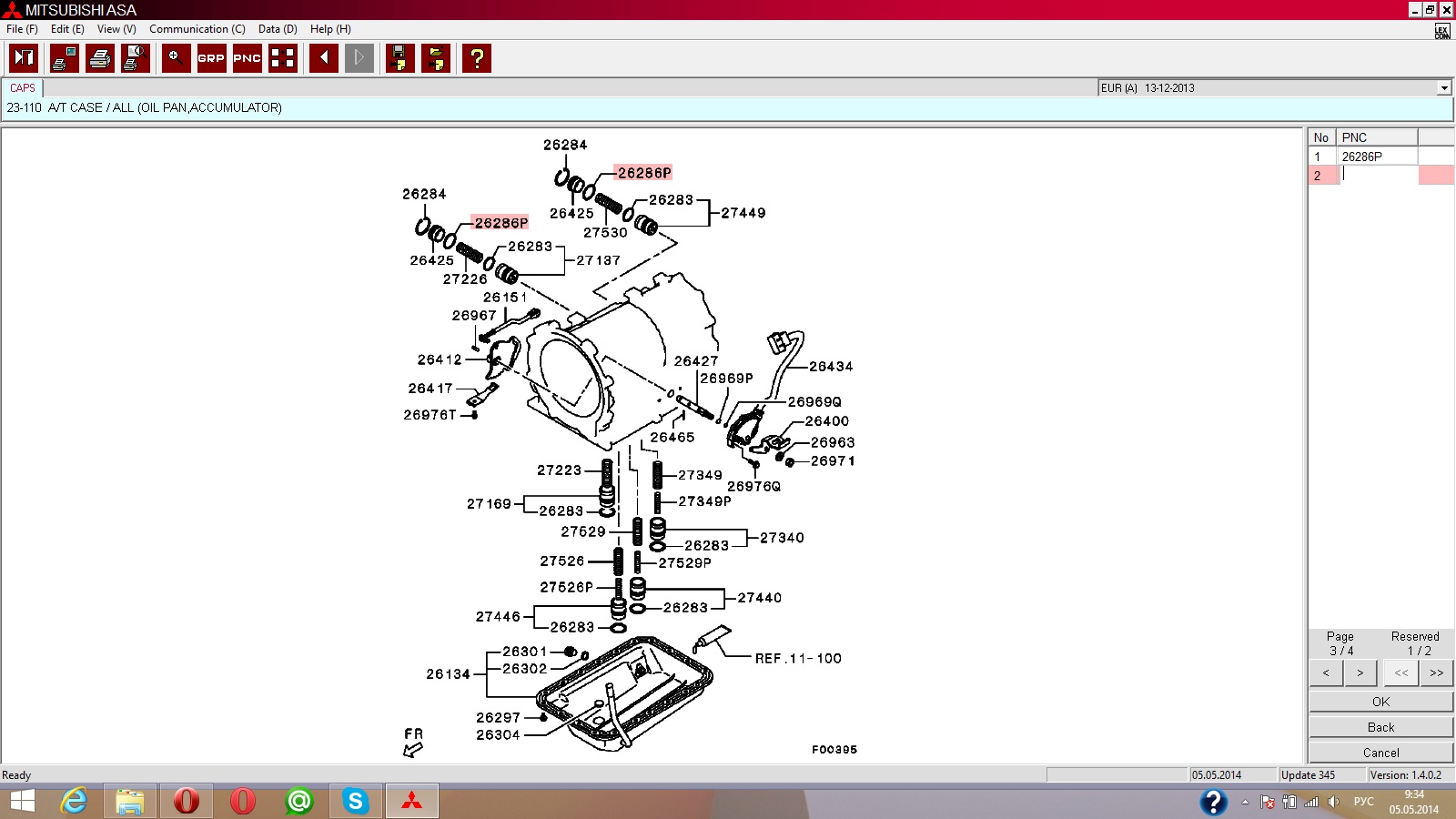Open the Data menu
This screenshot has height=819, width=1456.
coord(278,29)
